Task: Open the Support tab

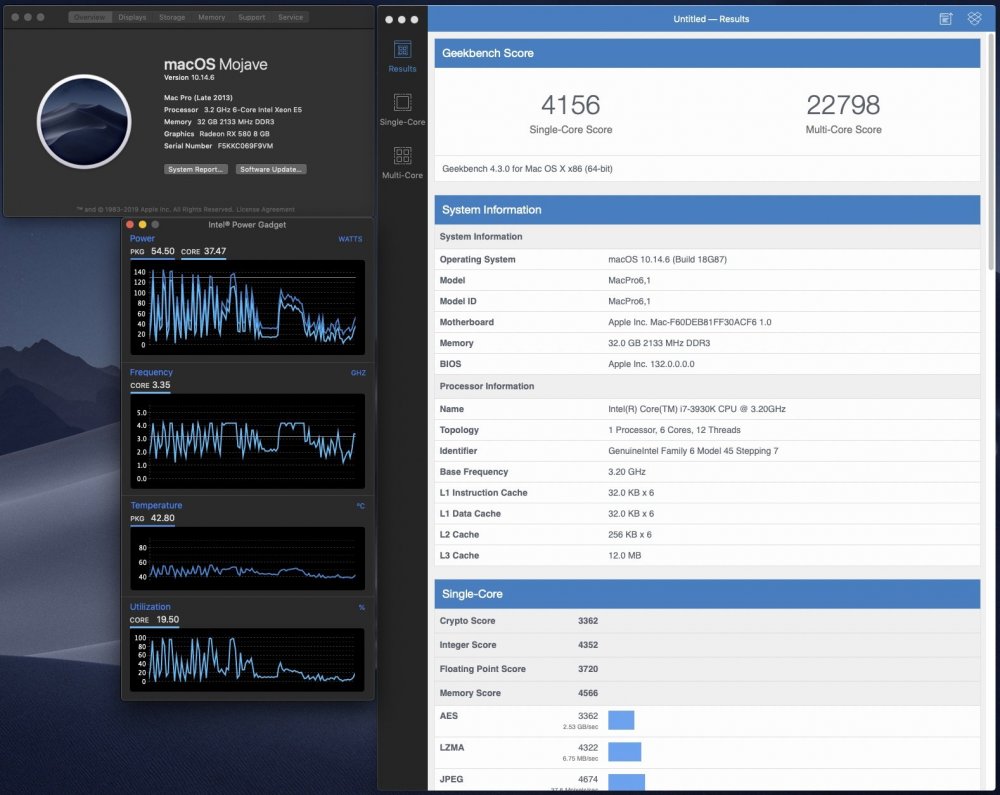Action: point(252,17)
